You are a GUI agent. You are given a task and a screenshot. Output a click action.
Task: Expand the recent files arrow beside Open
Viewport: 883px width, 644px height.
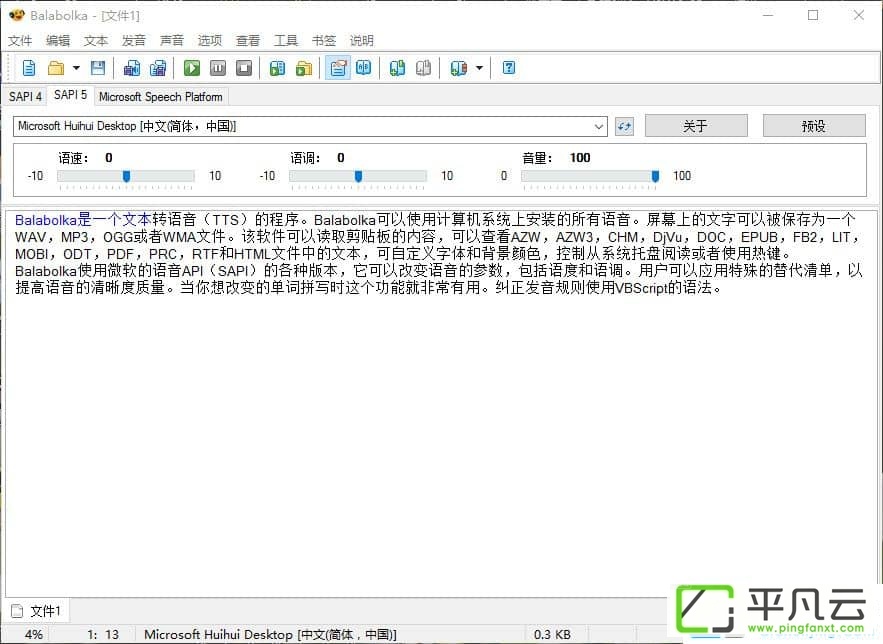76,68
